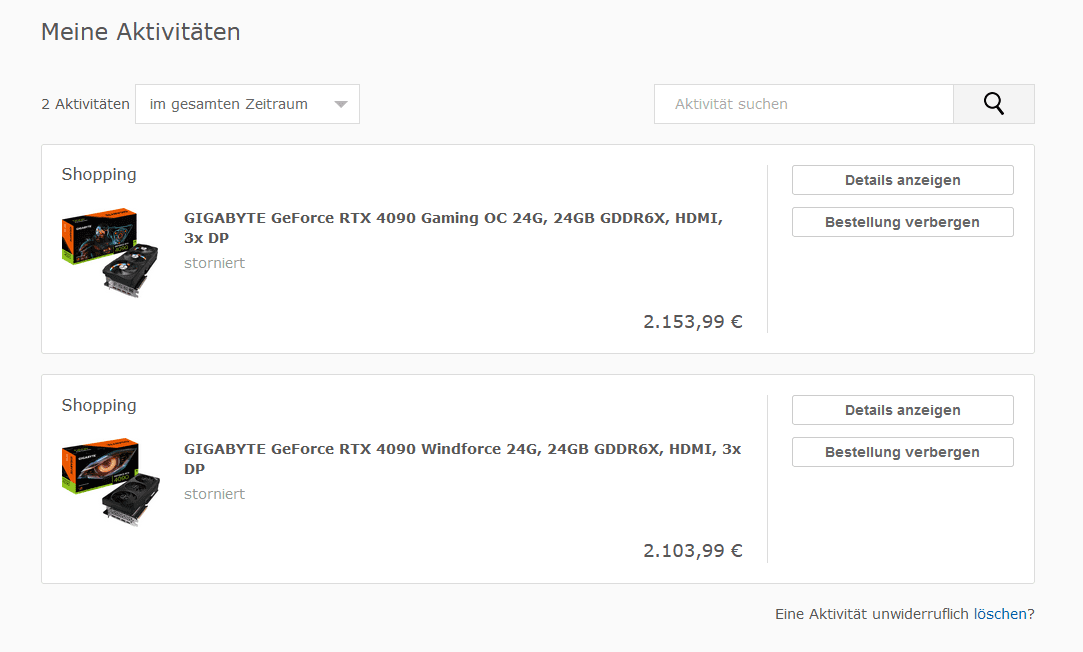
Task: Click the 2.153,99 € price
Action: coord(692,321)
